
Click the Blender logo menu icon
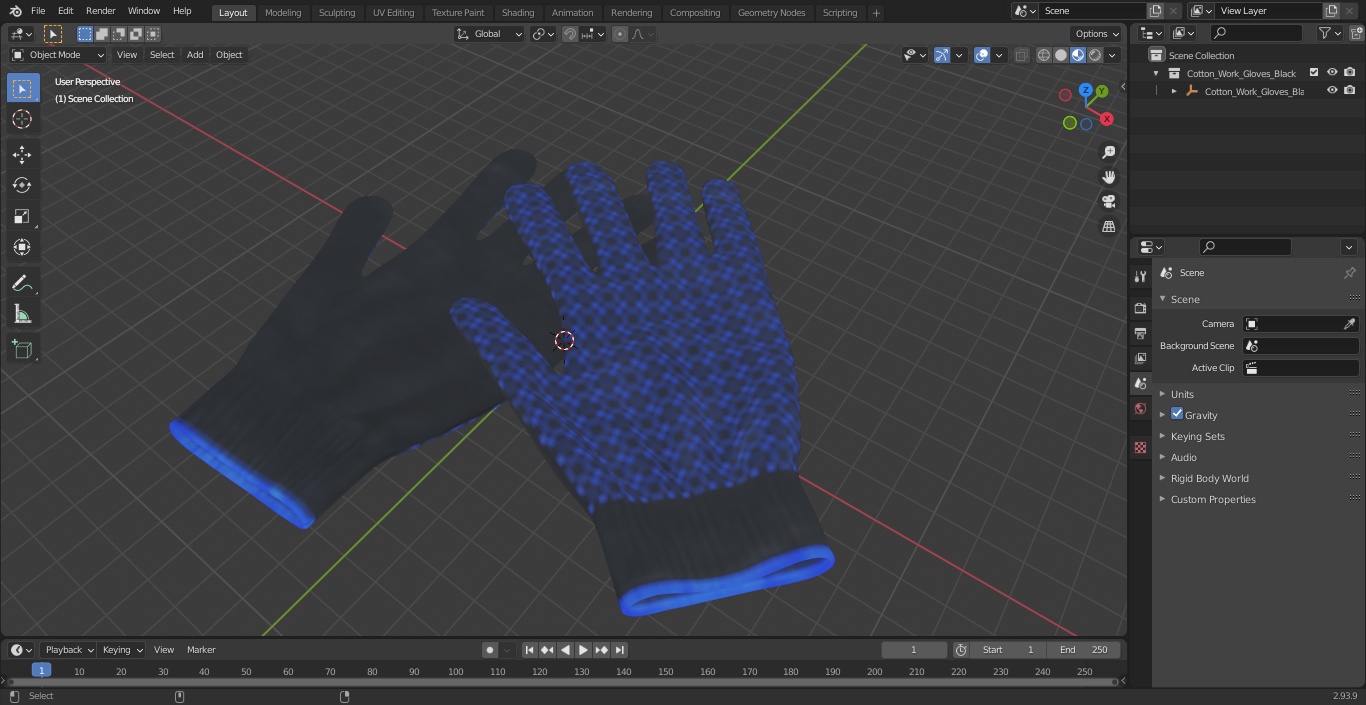pyautogui.click(x=15, y=11)
